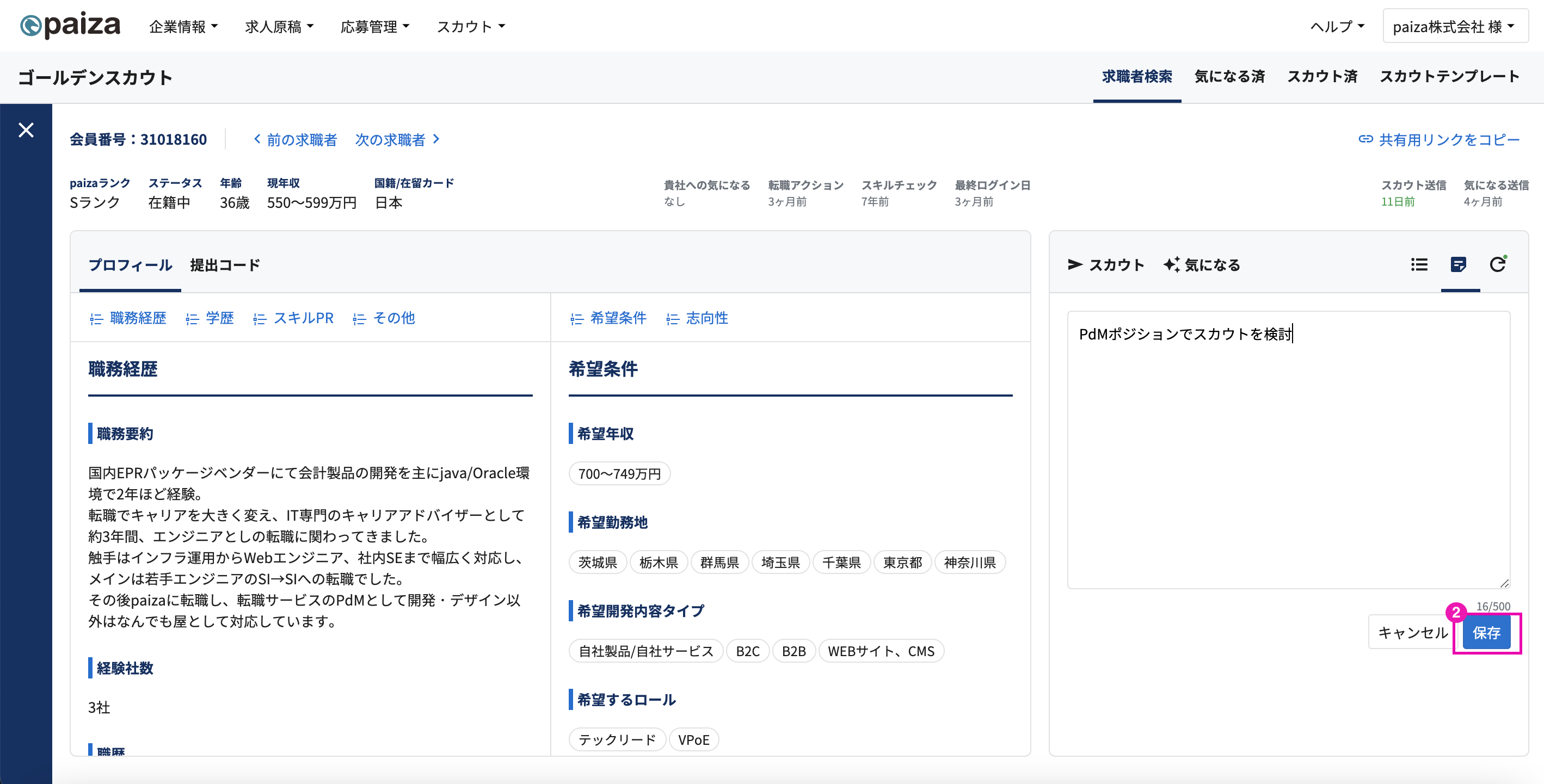1544x784 pixels.
Task: Copy the share link 共有用リンクをコピー
Action: click(1438, 140)
